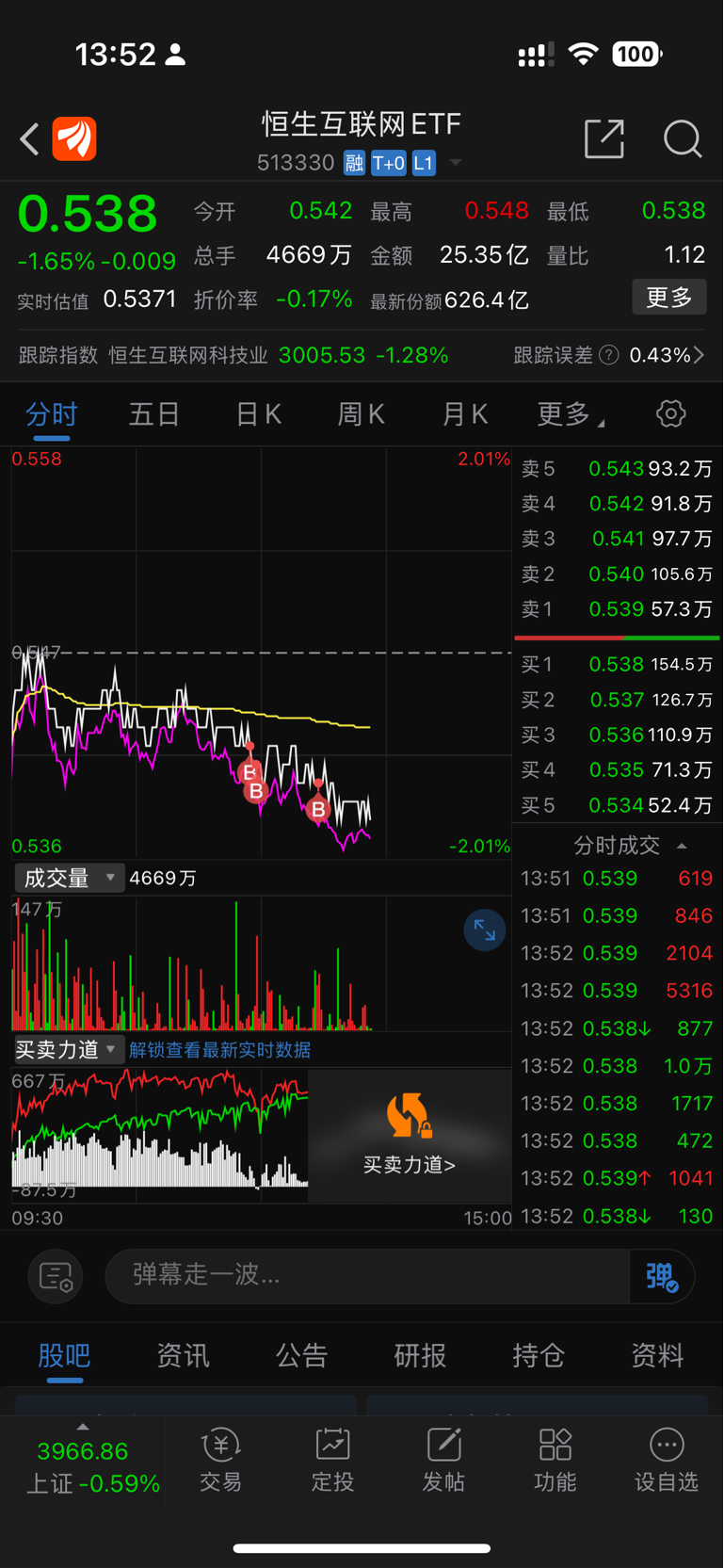Open chart settings gear icon

point(670,413)
